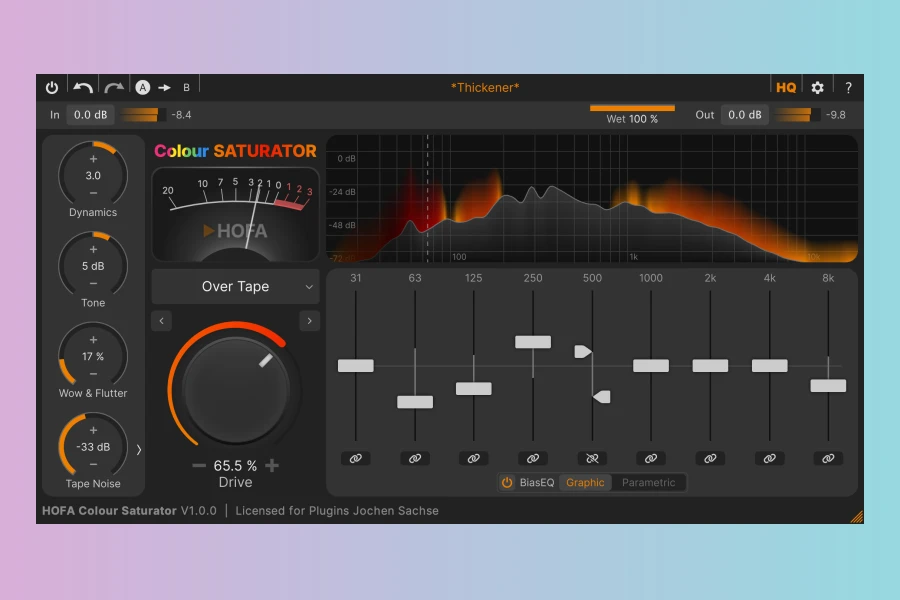The image size is (900, 600).
Task: Decrease Drive with the minus button
Action: coord(199,466)
